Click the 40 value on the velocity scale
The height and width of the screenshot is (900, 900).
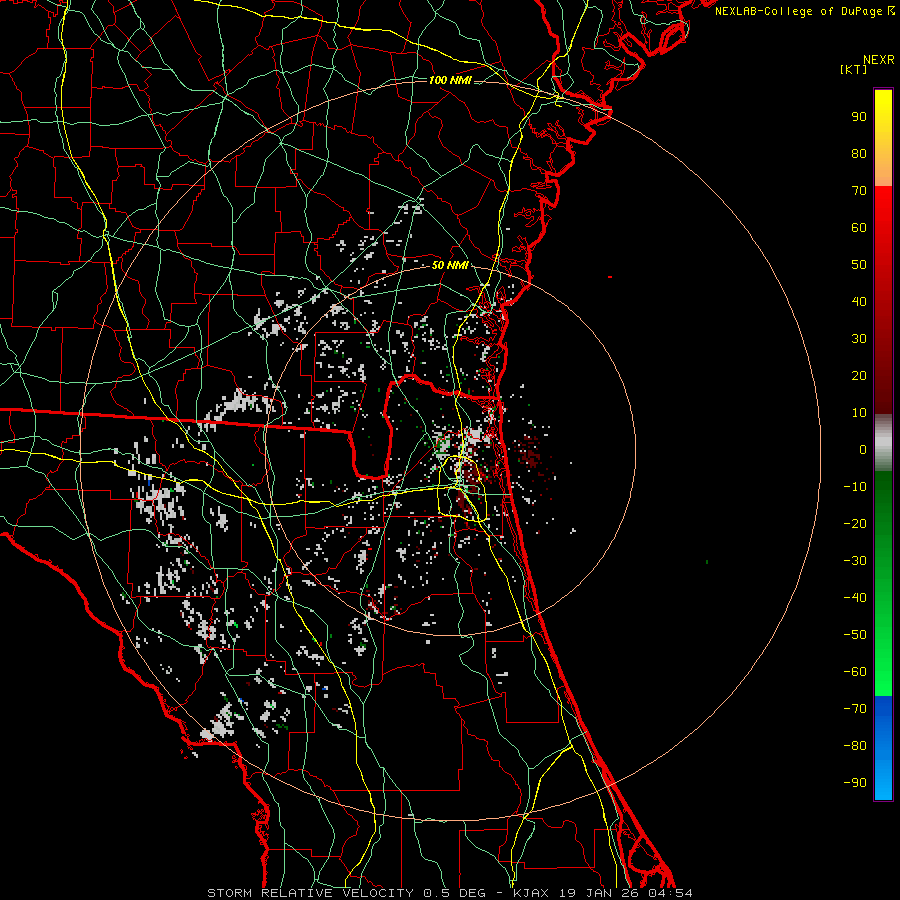859,302
